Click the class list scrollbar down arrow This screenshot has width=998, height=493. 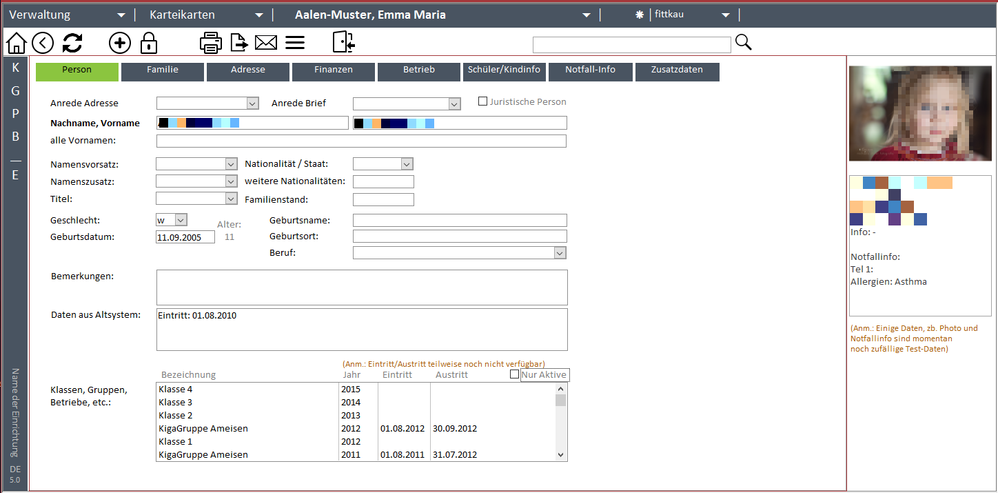click(560, 455)
